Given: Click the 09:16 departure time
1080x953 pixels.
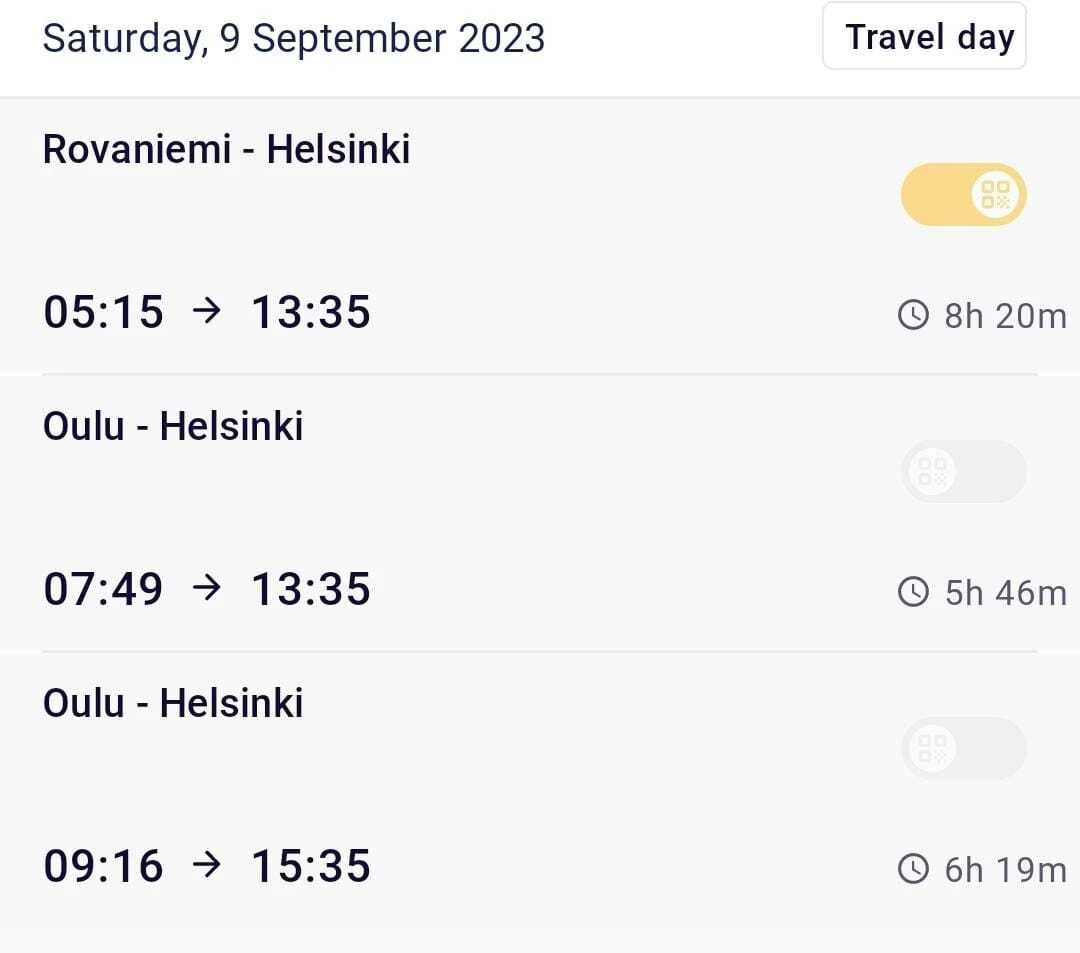Looking at the screenshot, I should 103,866.
